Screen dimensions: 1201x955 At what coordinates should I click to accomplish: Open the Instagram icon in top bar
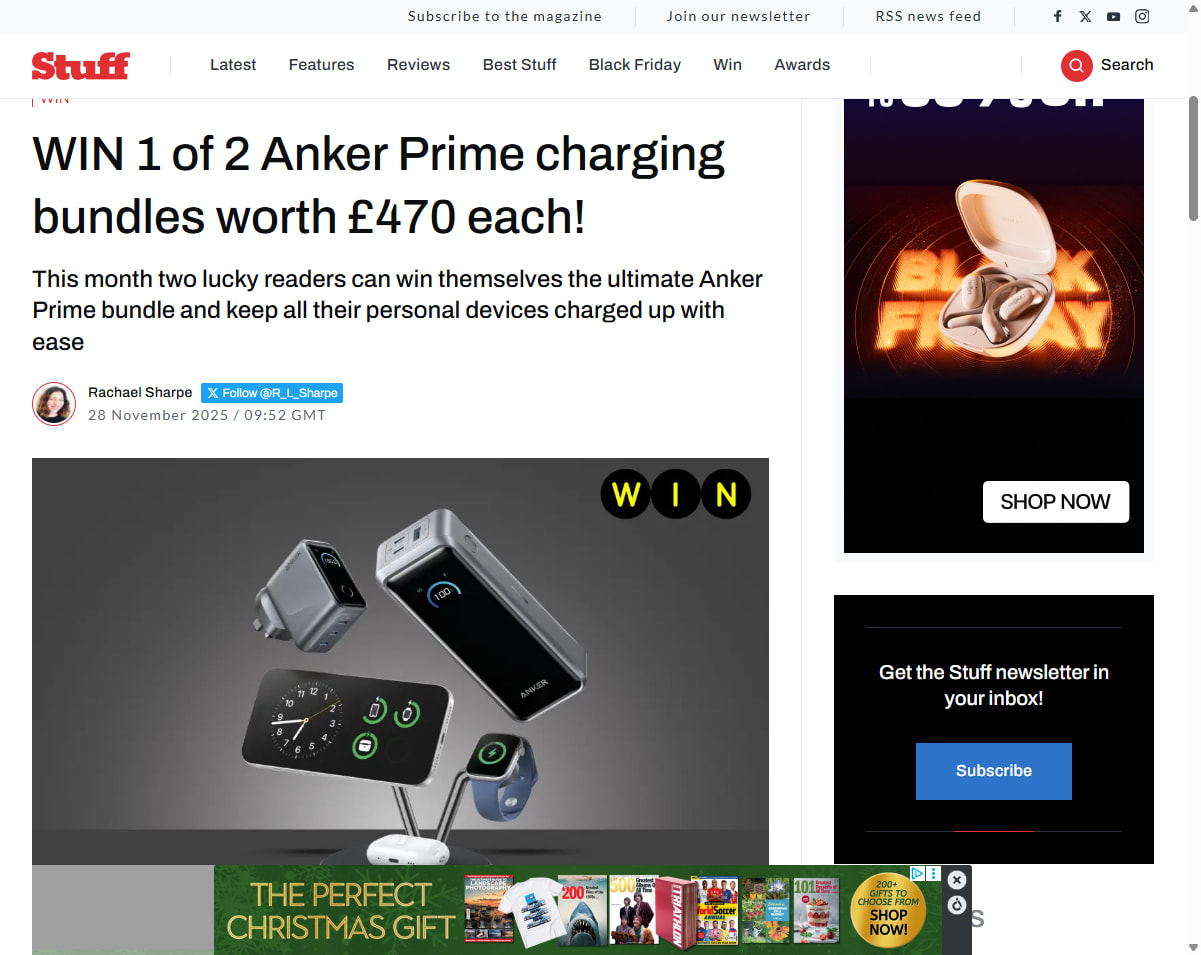point(1142,16)
